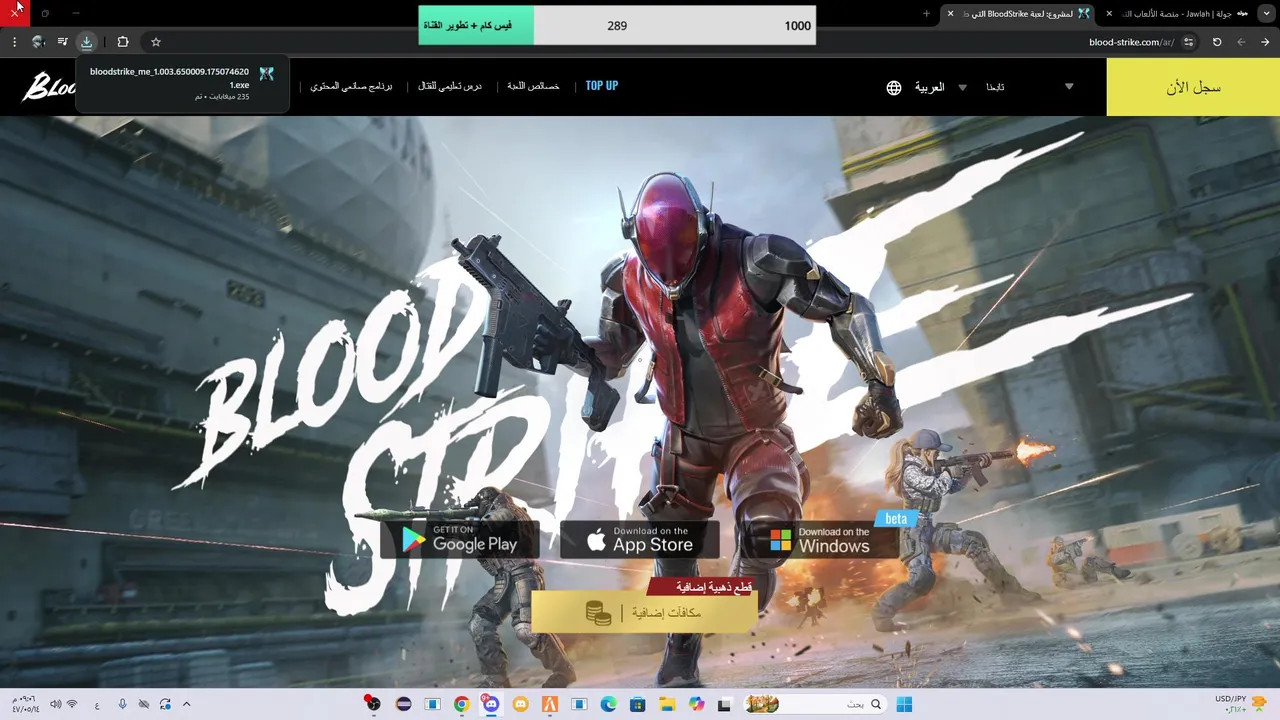Open خصائص اللعبة game features menu
The height and width of the screenshot is (720, 1280).
[533, 86]
